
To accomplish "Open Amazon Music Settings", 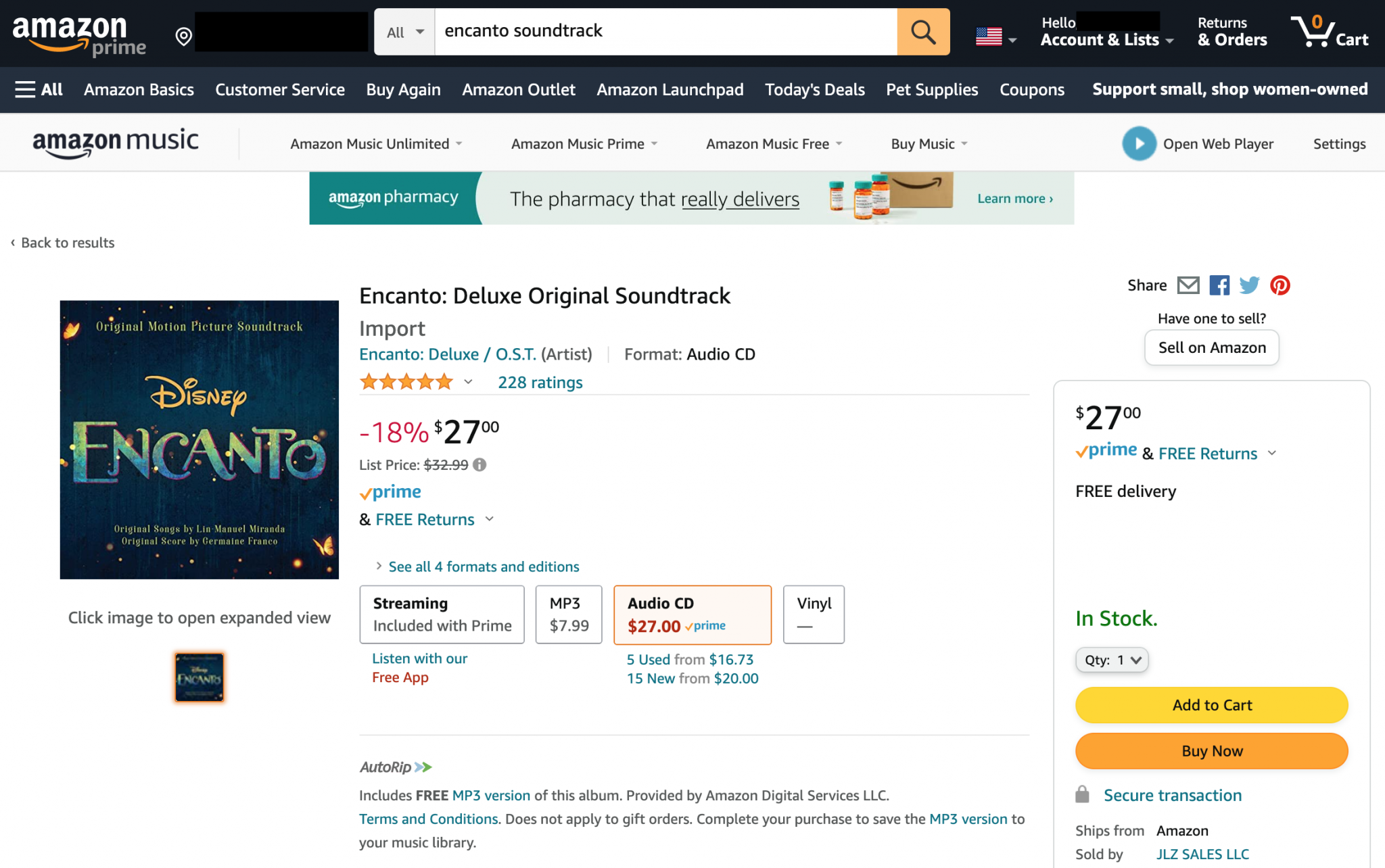I will point(1339,143).
